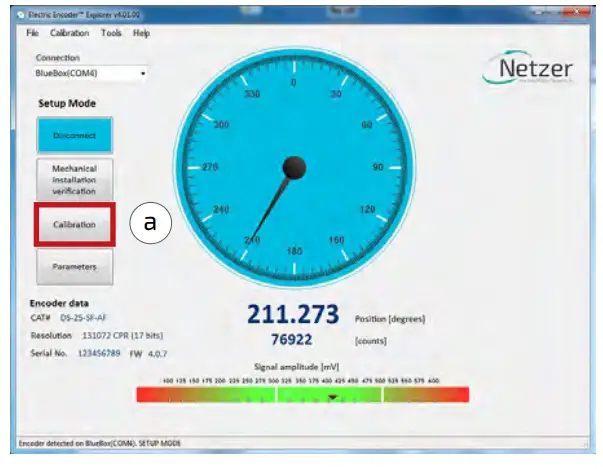Click the [counts] label
The height and width of the screenshot is (469, 603).
(370, 341)
